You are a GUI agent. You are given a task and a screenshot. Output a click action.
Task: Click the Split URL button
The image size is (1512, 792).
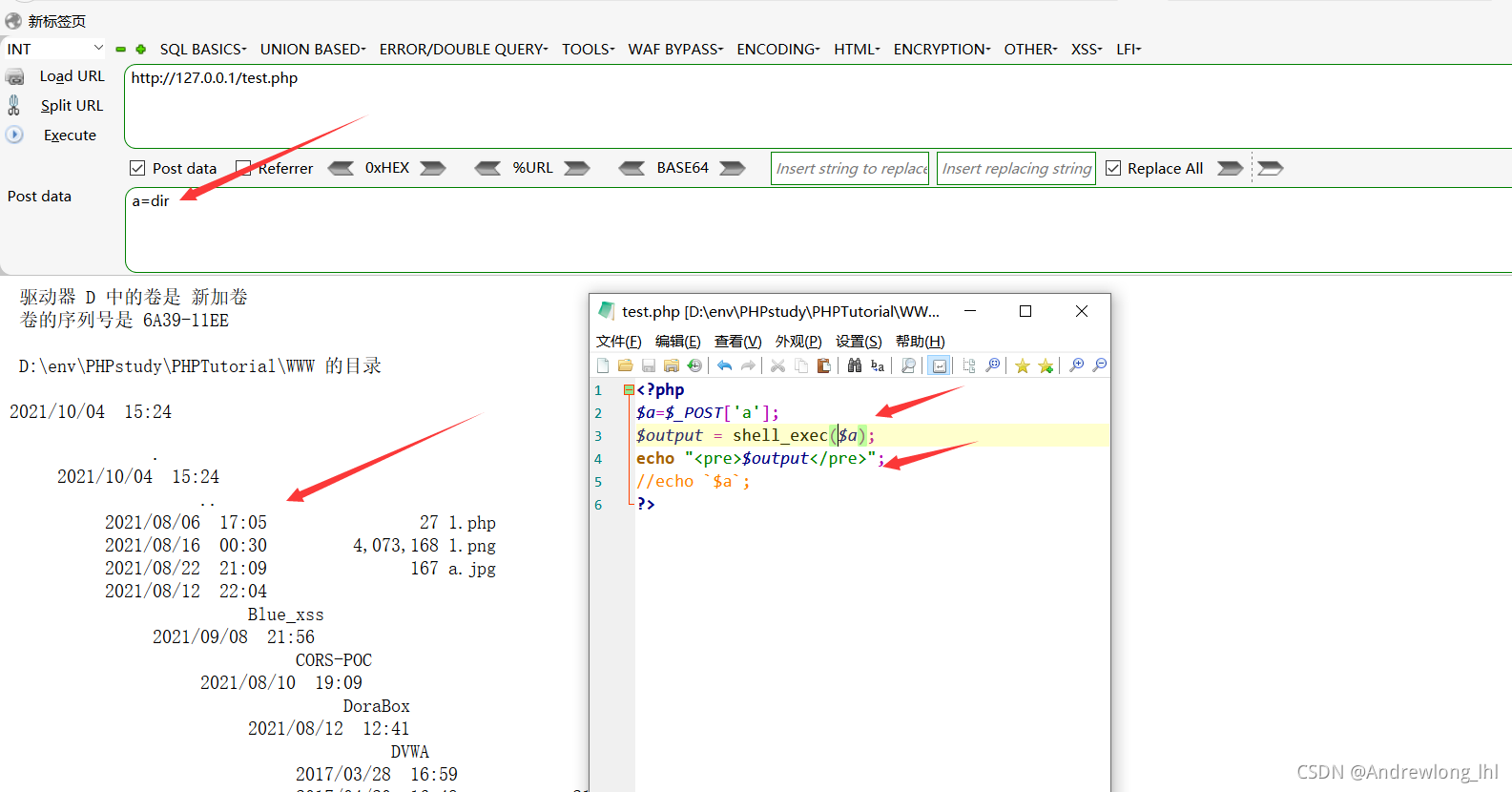(x=72, y=105)
